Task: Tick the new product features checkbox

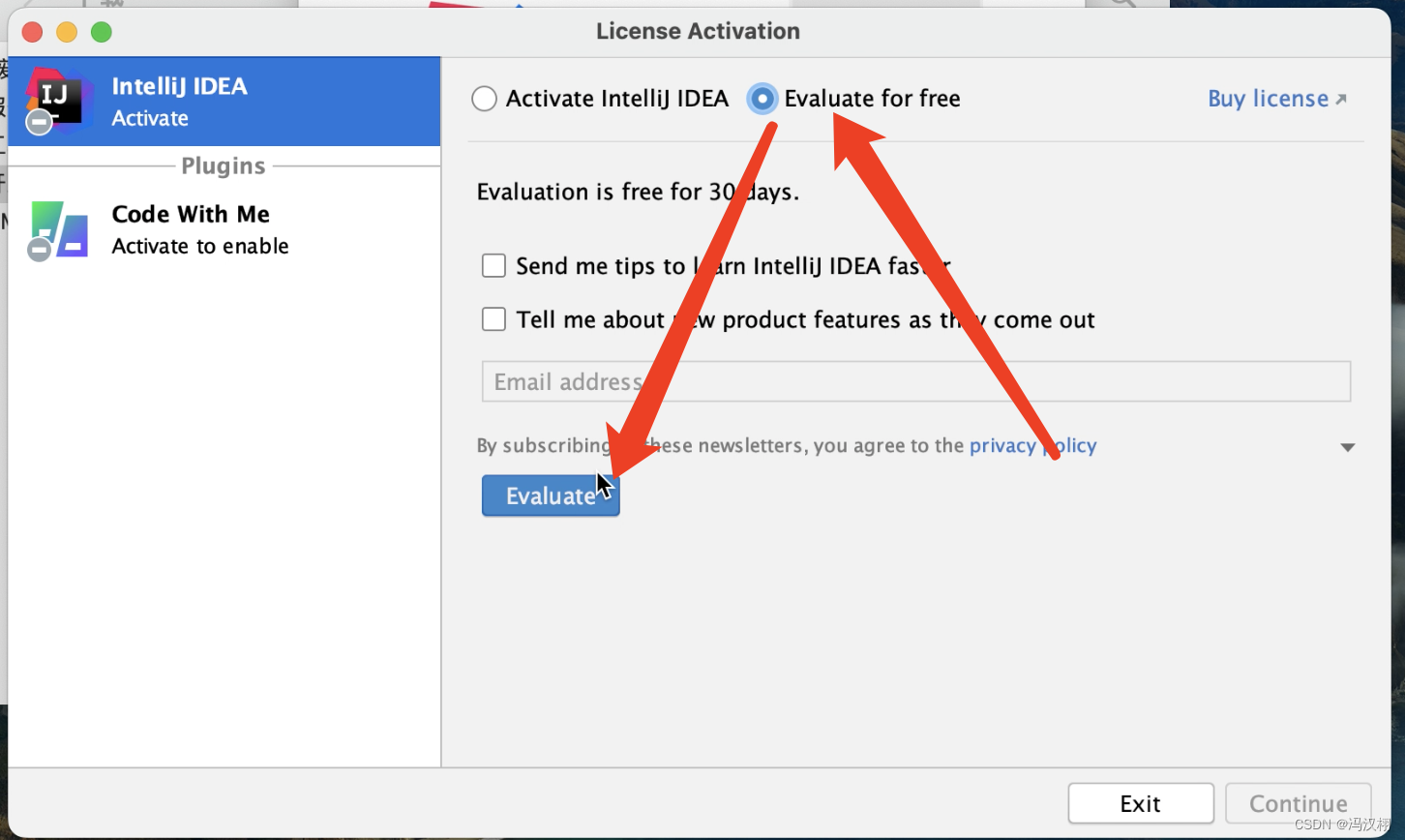Action: point(494,319)
